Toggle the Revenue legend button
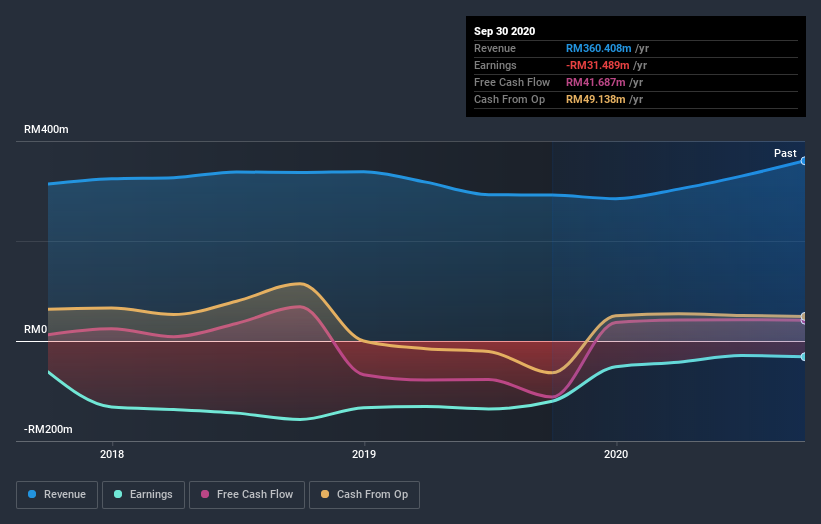The image size is (821, 524). (x=57, y=495)
